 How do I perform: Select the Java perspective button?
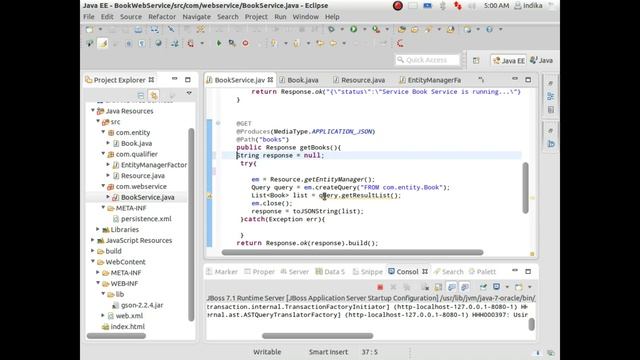[542, 60]
